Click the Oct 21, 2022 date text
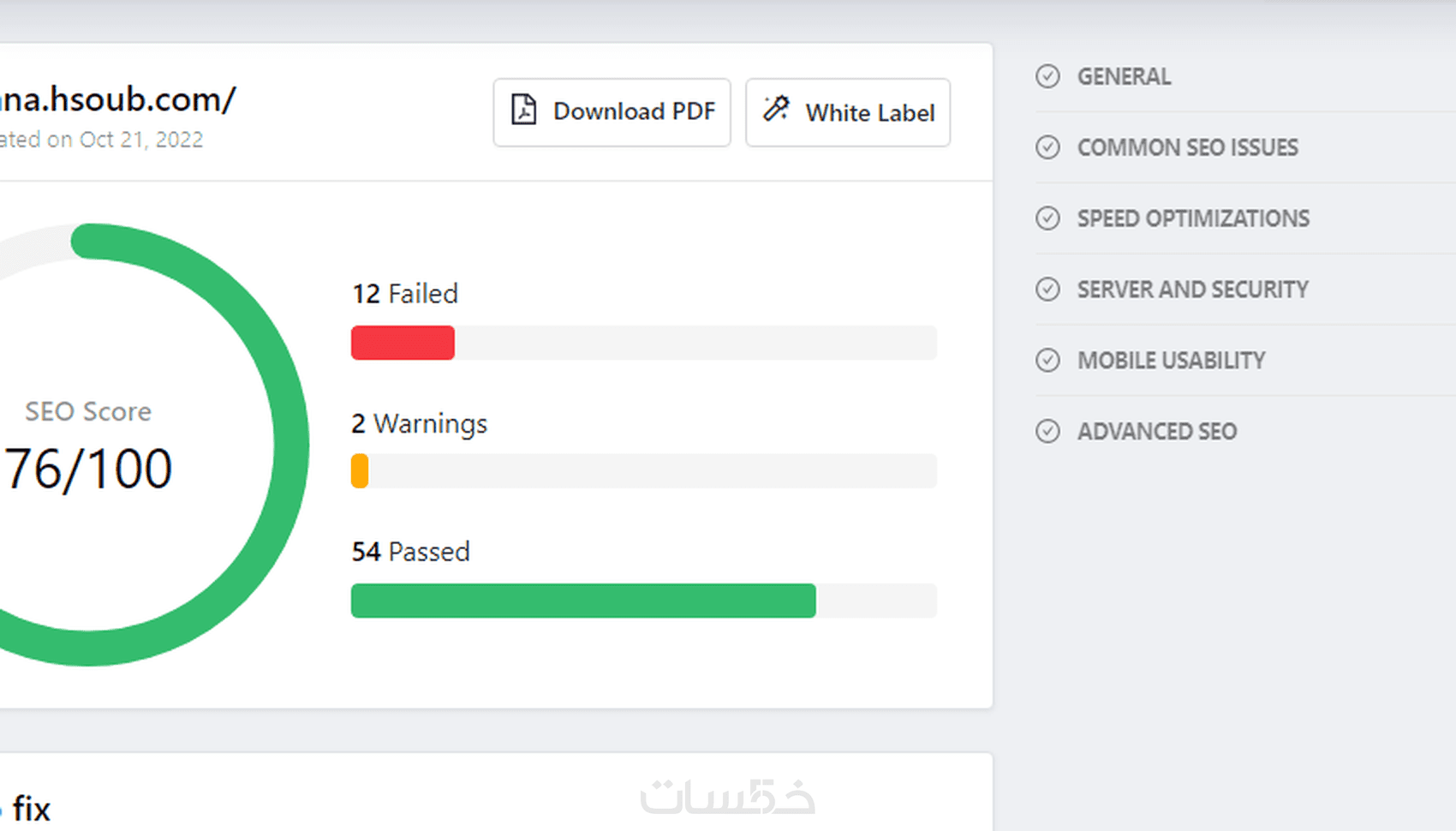Viewport: 1456px width, 831px height. coord(141,140)
